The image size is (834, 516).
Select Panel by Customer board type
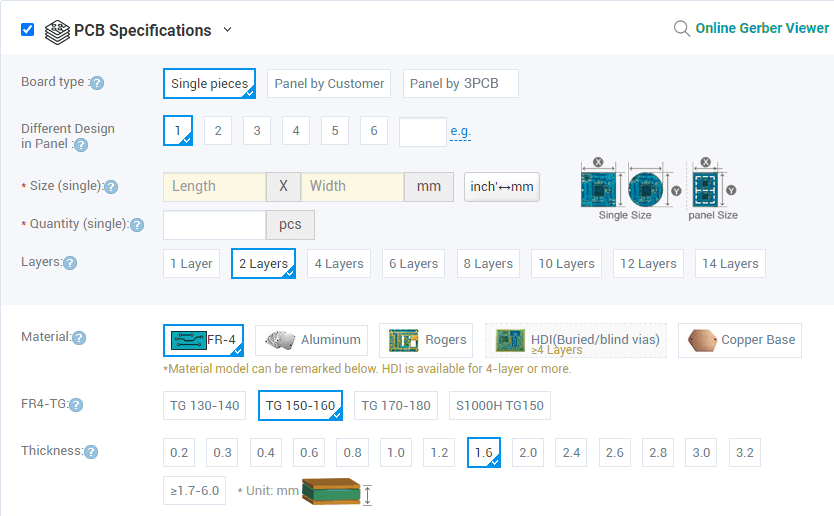(x=329, y=84)
